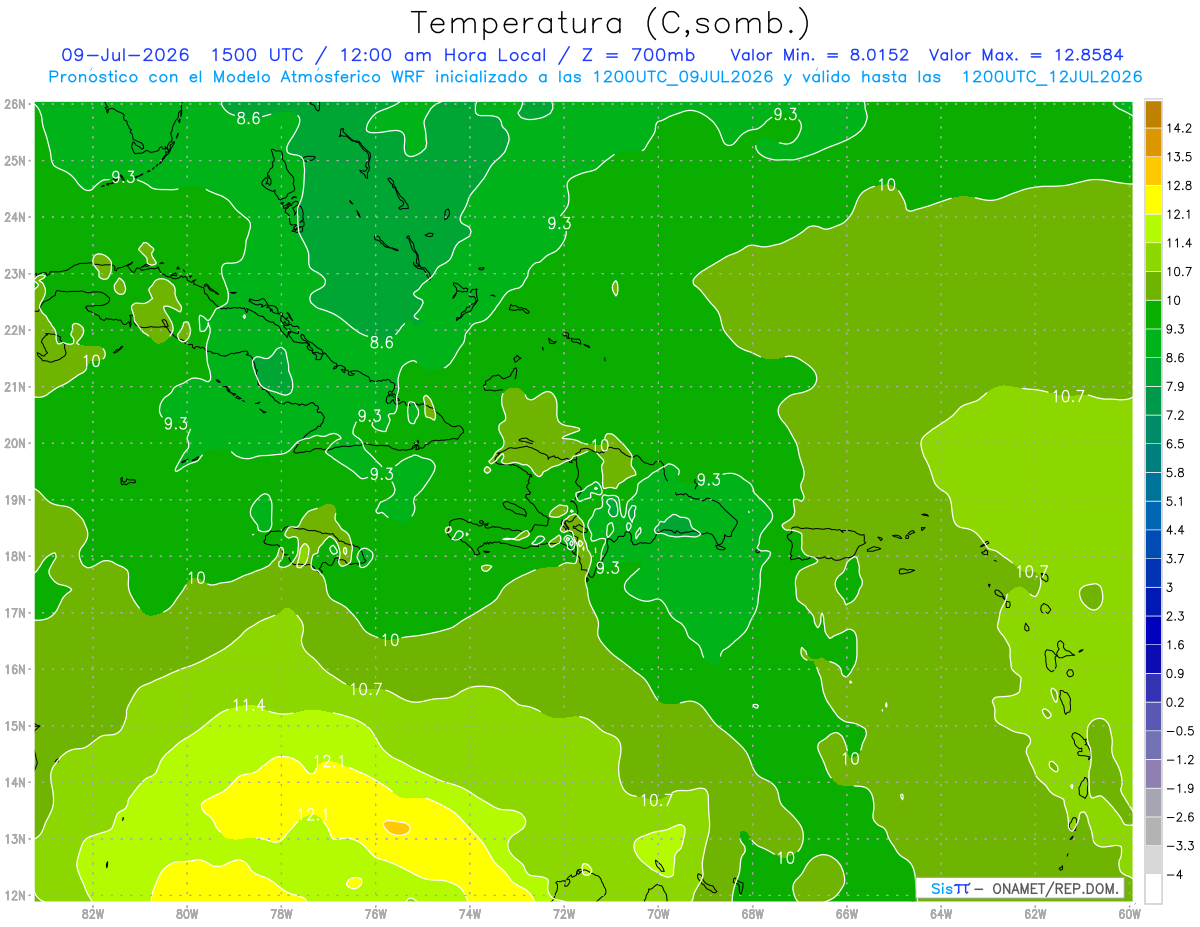Screen dimensions: 1200x927
Task: Click the 'Temperatura (C,somb.)' chart title
Action: pyautogui.click(x=610, y=23)
